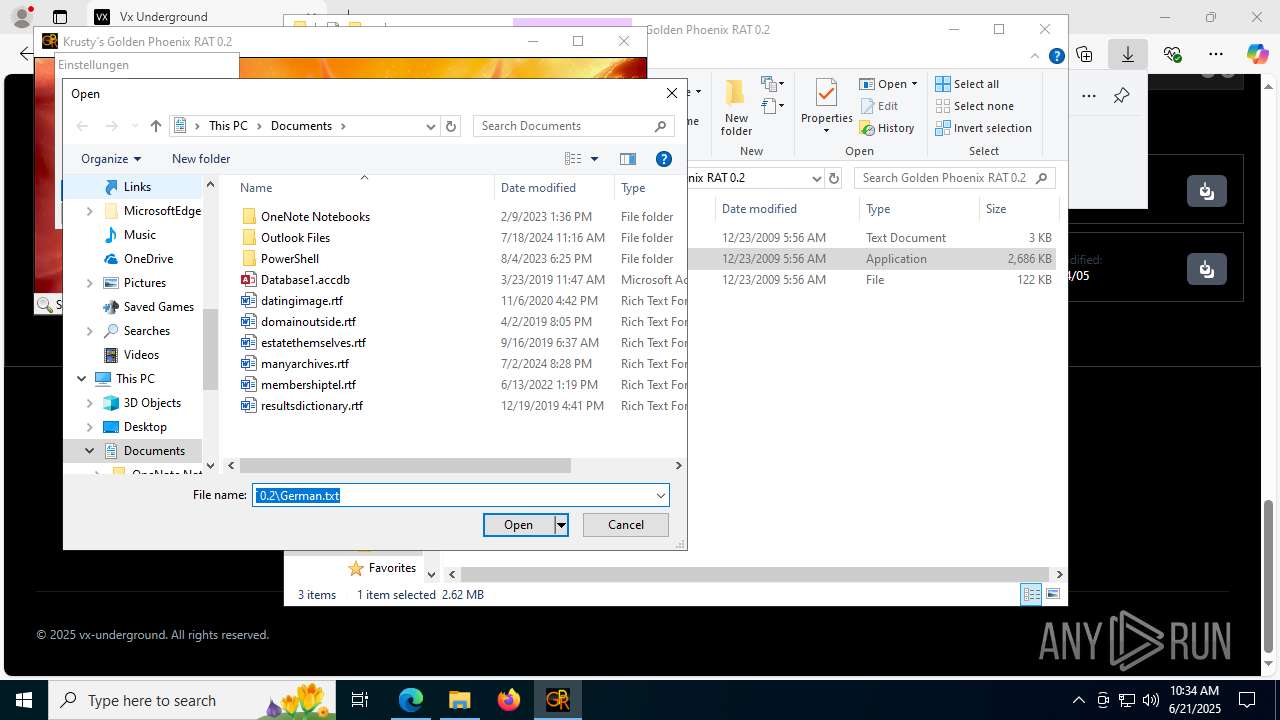Click History in the Explorer ribbon
The height and width of the screenshot is (720, 1280).
point(886,128)
